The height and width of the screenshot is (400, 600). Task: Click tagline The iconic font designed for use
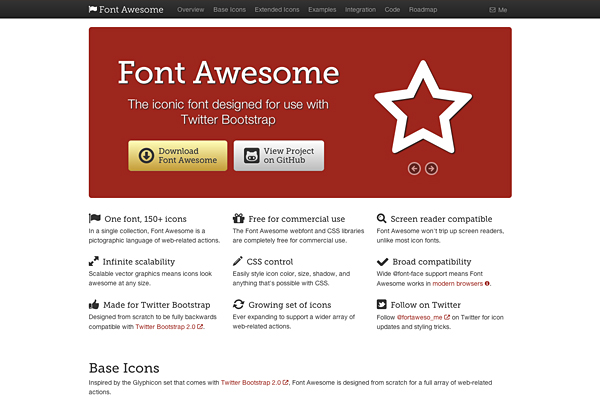coord(228,111)
